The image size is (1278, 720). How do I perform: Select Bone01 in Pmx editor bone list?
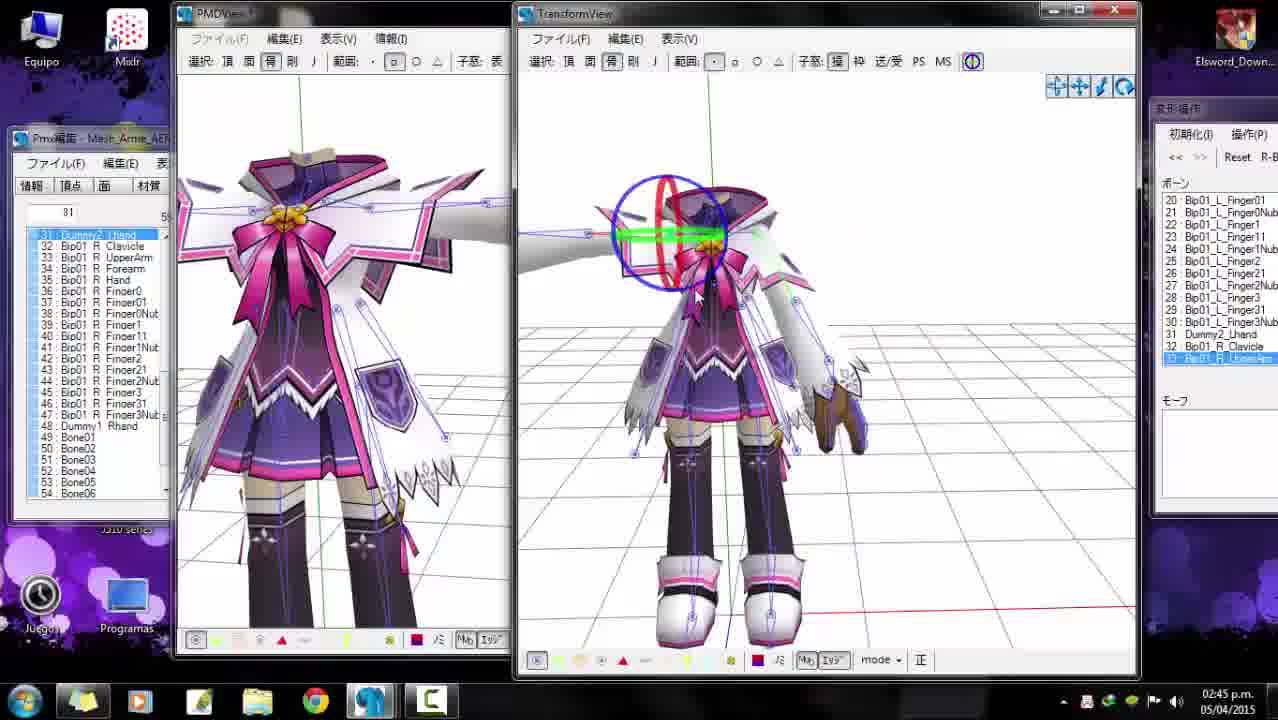coord(96,437)
